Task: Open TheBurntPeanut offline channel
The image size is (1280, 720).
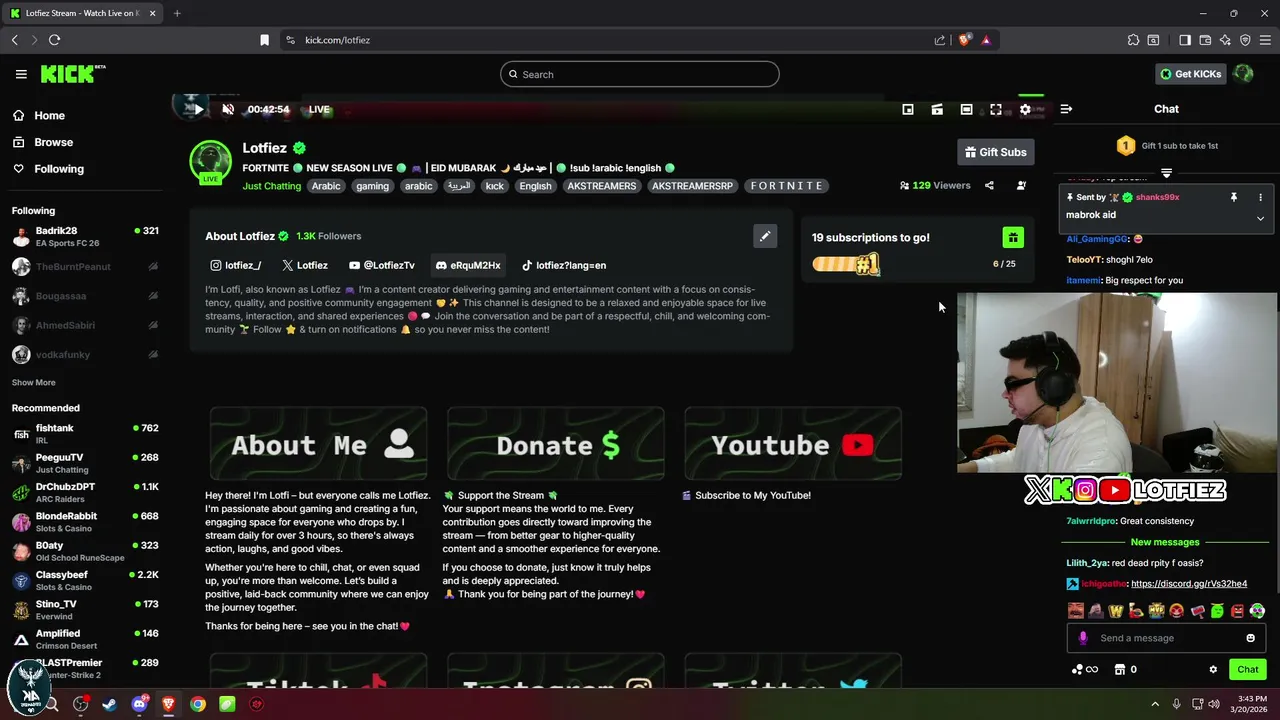Action: click(x=85, y=267)
